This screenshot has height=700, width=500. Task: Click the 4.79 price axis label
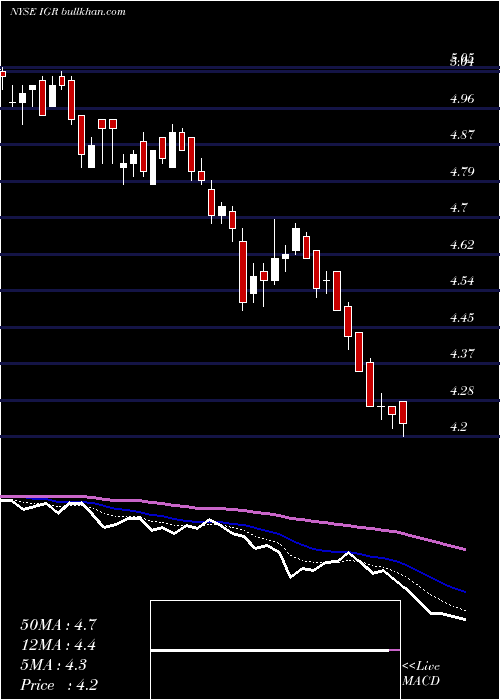point(462,171)
